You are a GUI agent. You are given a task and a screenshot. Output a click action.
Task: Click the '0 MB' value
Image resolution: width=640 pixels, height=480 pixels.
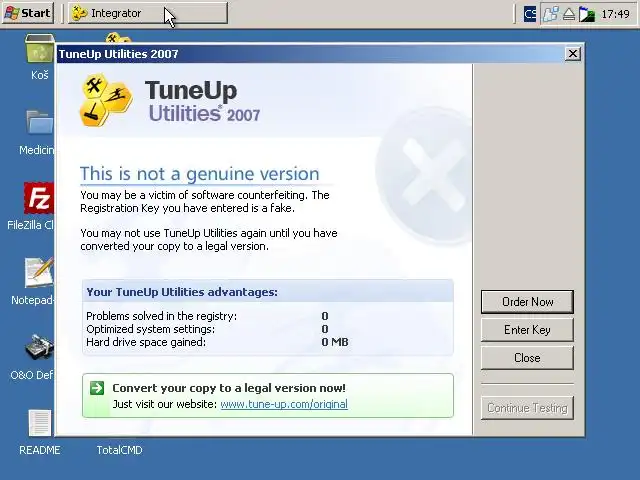[x=335, y=342]
